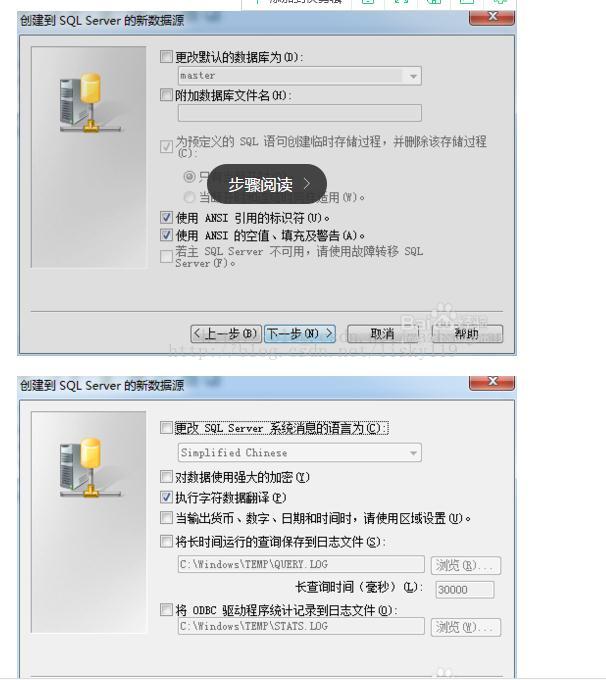606x680 pixels.
Task: Click the 上一步 (B) button
Action: [226, 333]
